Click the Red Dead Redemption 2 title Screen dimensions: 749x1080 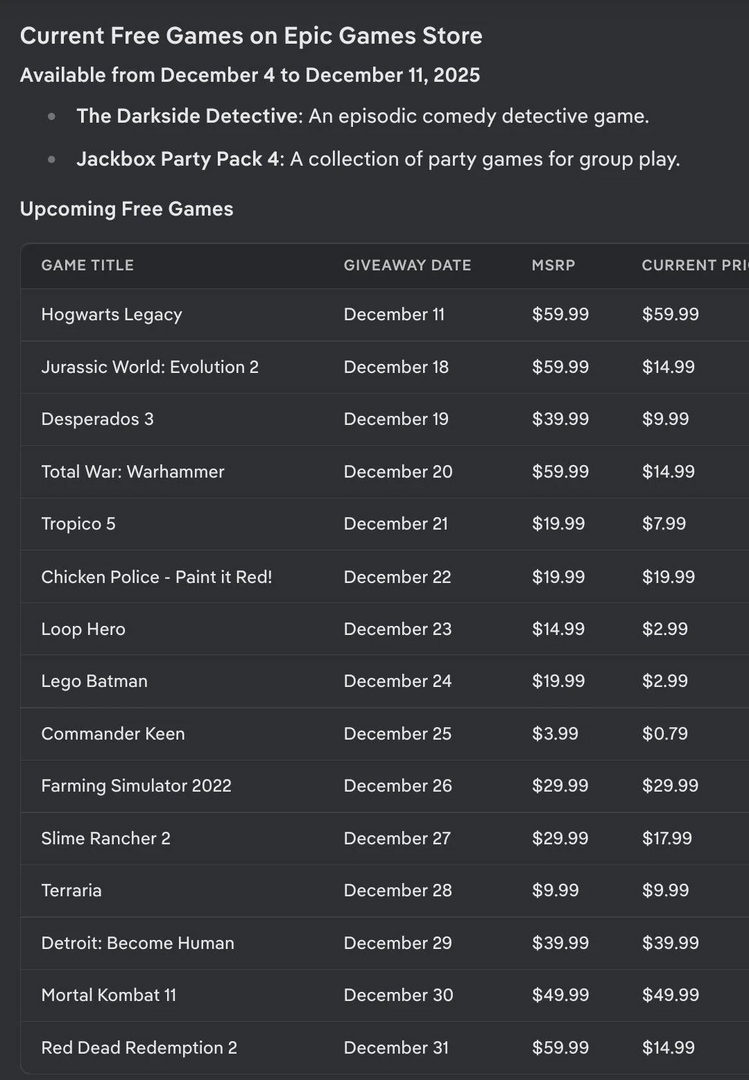tap(139, 1048)
